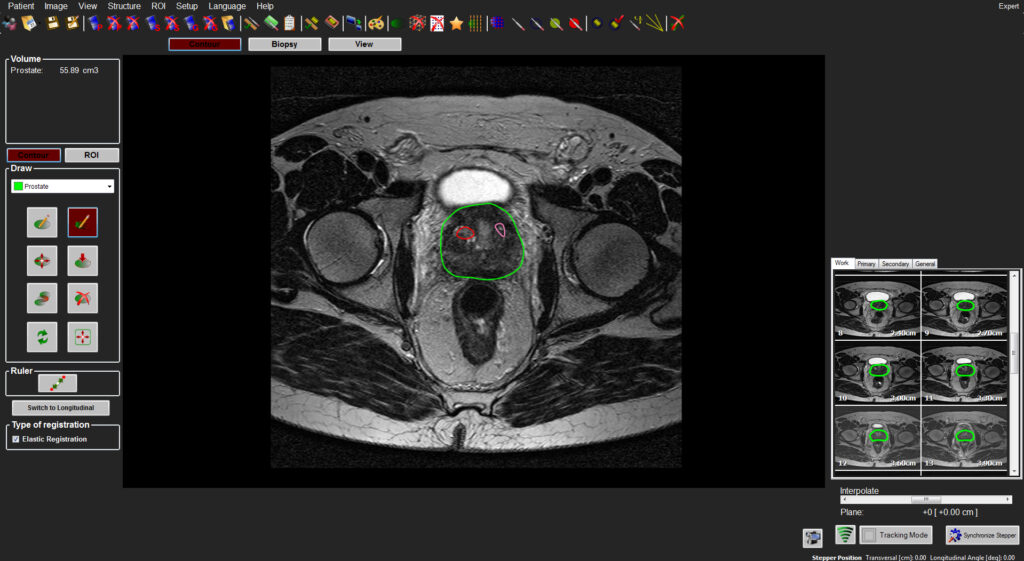Click the Interpolate slider handle
The height and width of the screenshot is (561, 1024).
[x=925, y=500]
